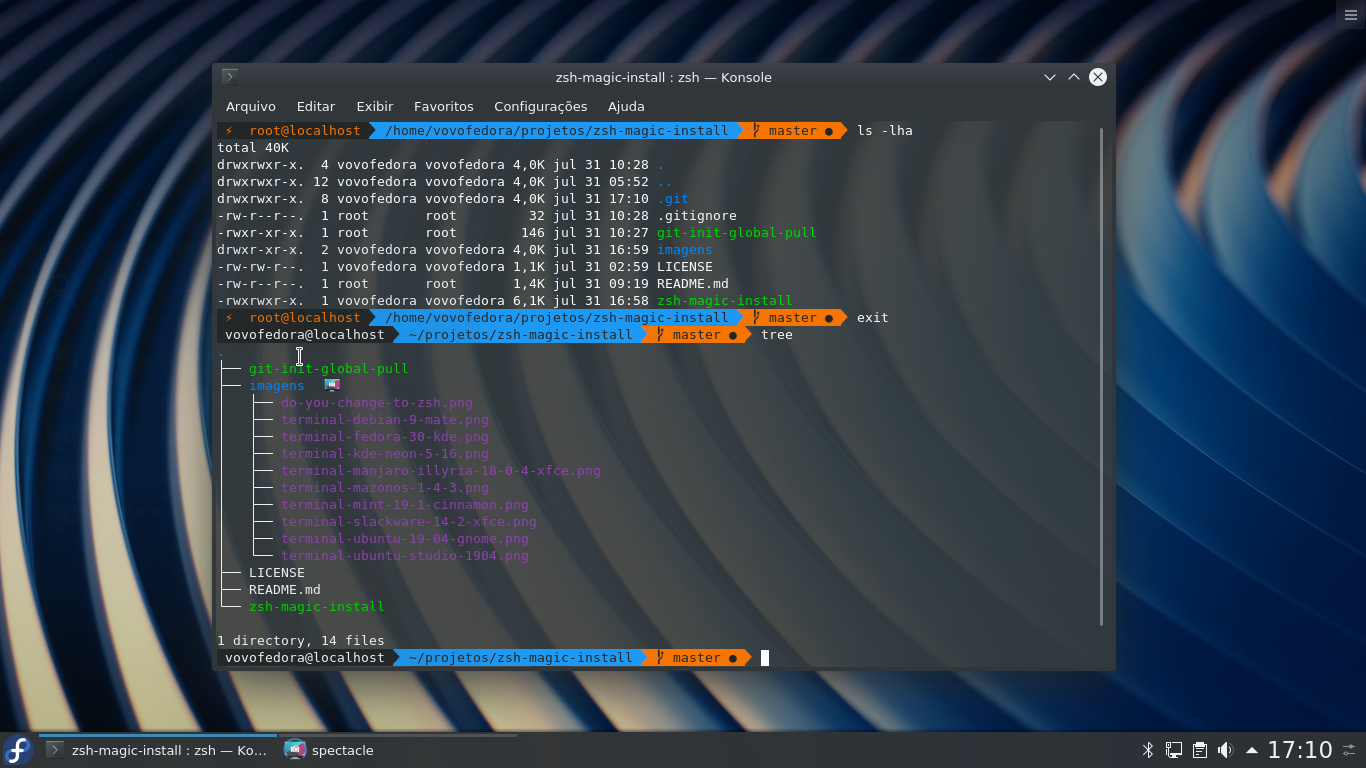Click terminal-ubuntu-19-04-gnome.png file name

[405, 538]
